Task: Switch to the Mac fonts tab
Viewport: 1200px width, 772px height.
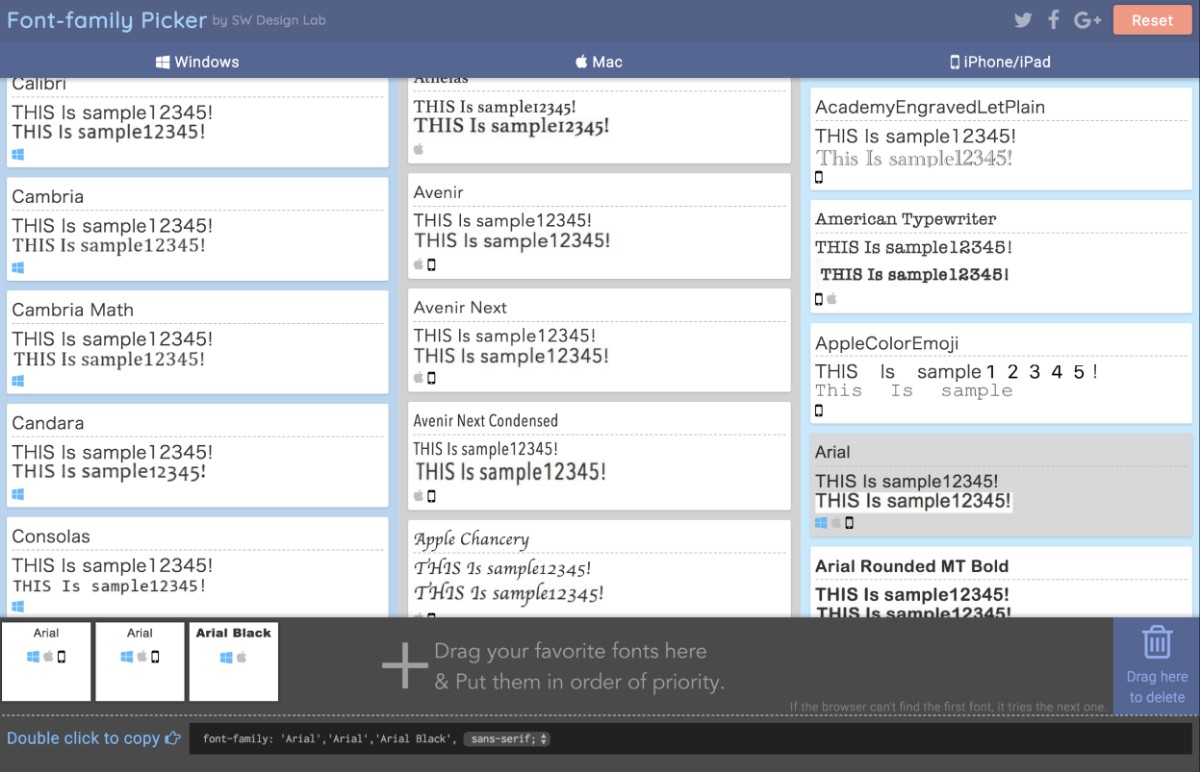Action: click(x=599, y=62)
